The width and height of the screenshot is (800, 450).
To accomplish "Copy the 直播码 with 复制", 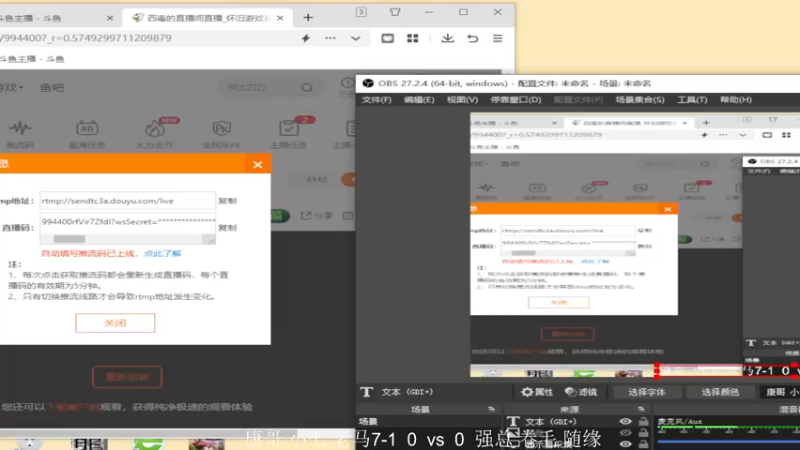I will tap(227, 228).
